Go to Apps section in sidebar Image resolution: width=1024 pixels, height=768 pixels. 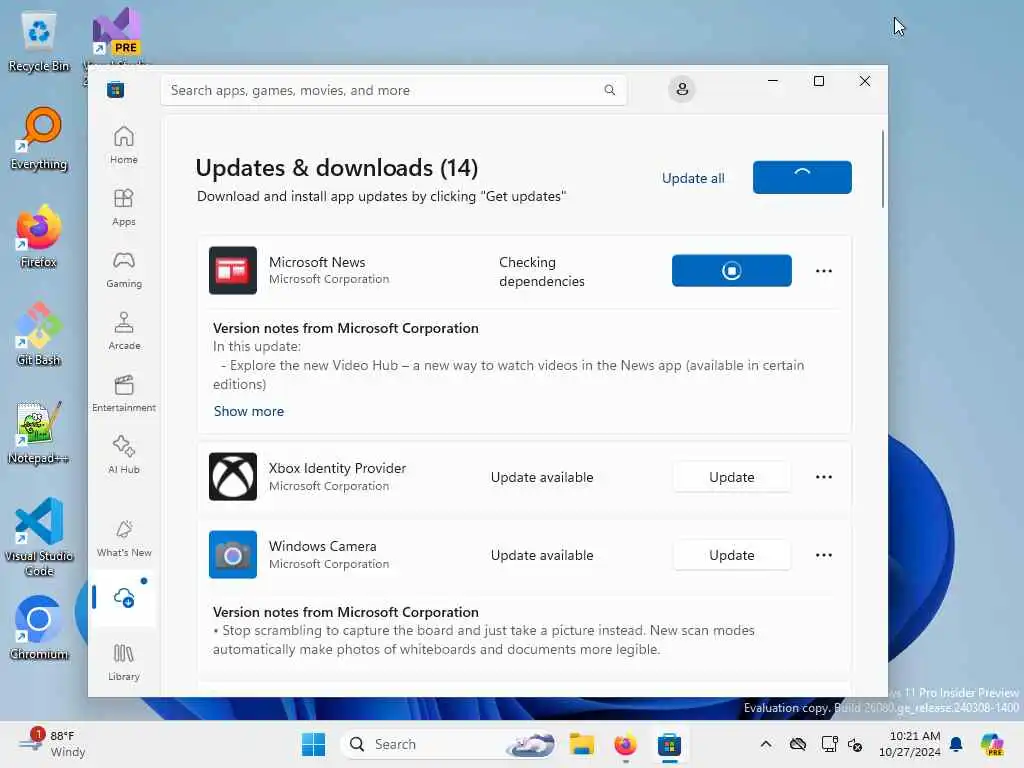coord(123,207)
